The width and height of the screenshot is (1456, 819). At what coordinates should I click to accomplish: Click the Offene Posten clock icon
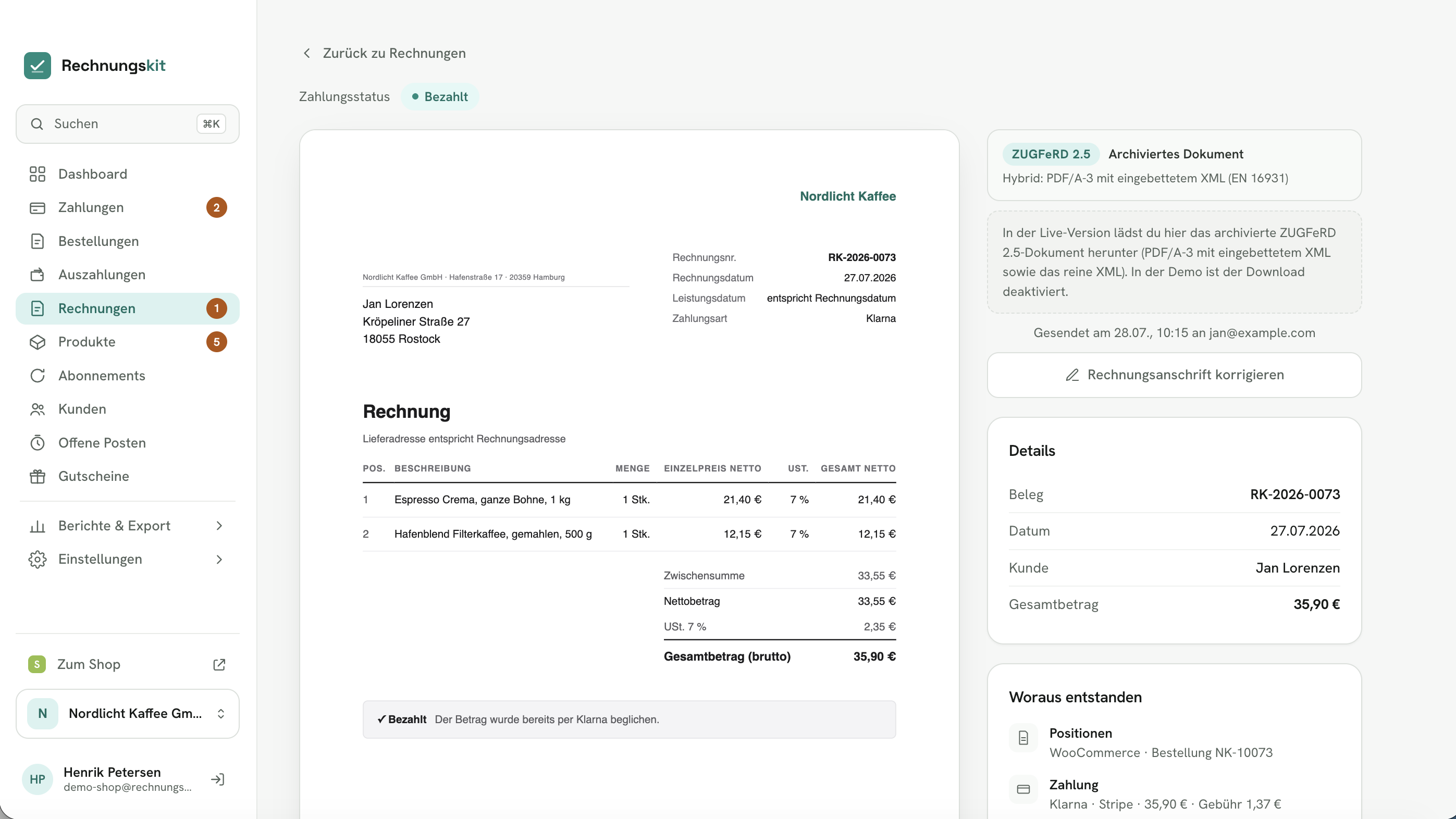coord(38,442)
